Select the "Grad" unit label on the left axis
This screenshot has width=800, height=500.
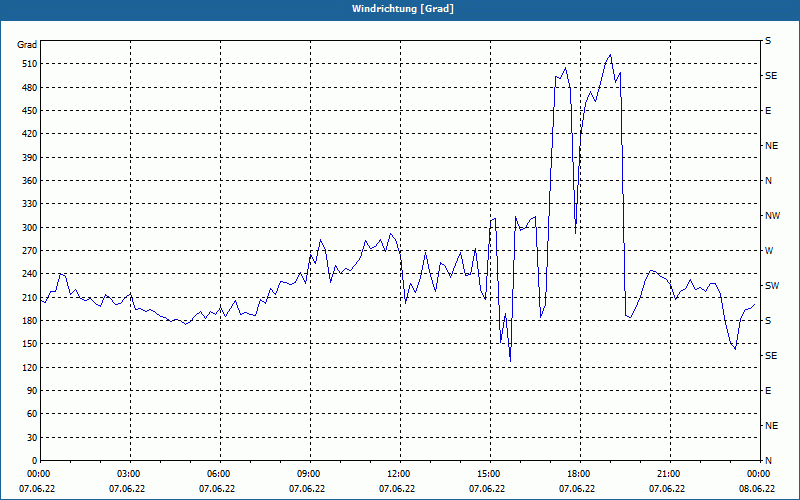(x=27, y=45)
